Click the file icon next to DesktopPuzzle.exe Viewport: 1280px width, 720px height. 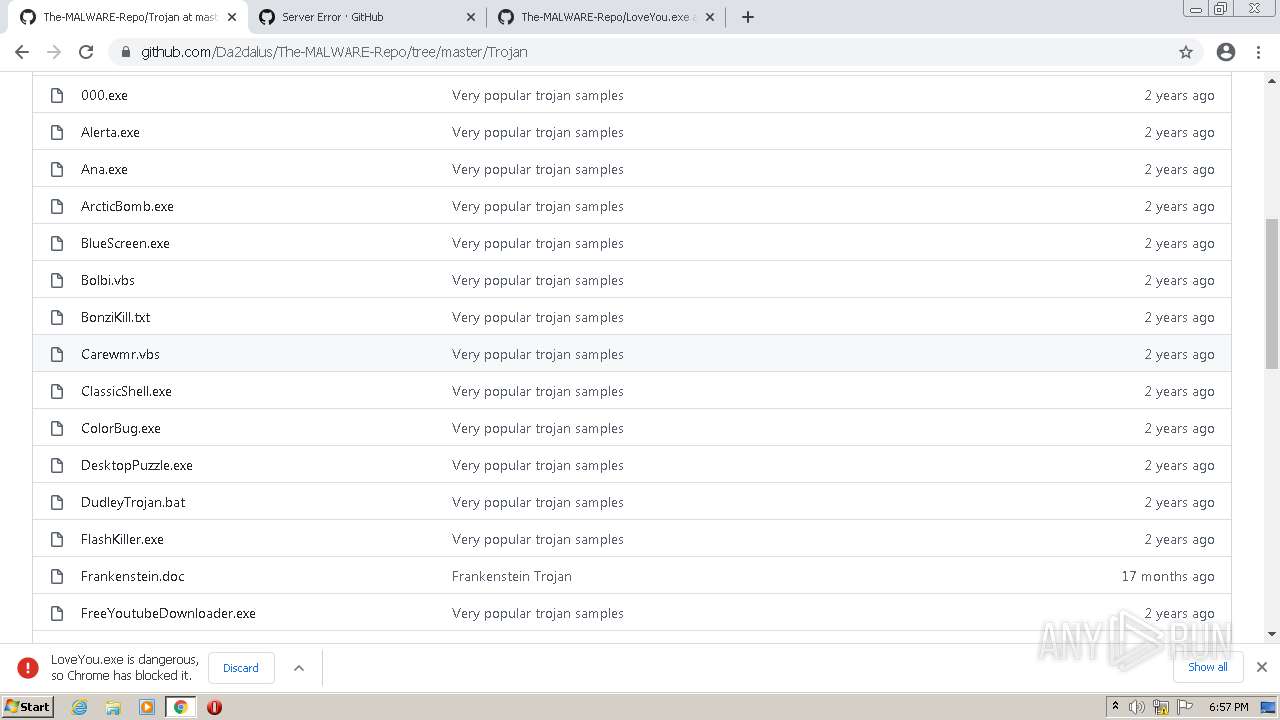(x=57, y=465)
